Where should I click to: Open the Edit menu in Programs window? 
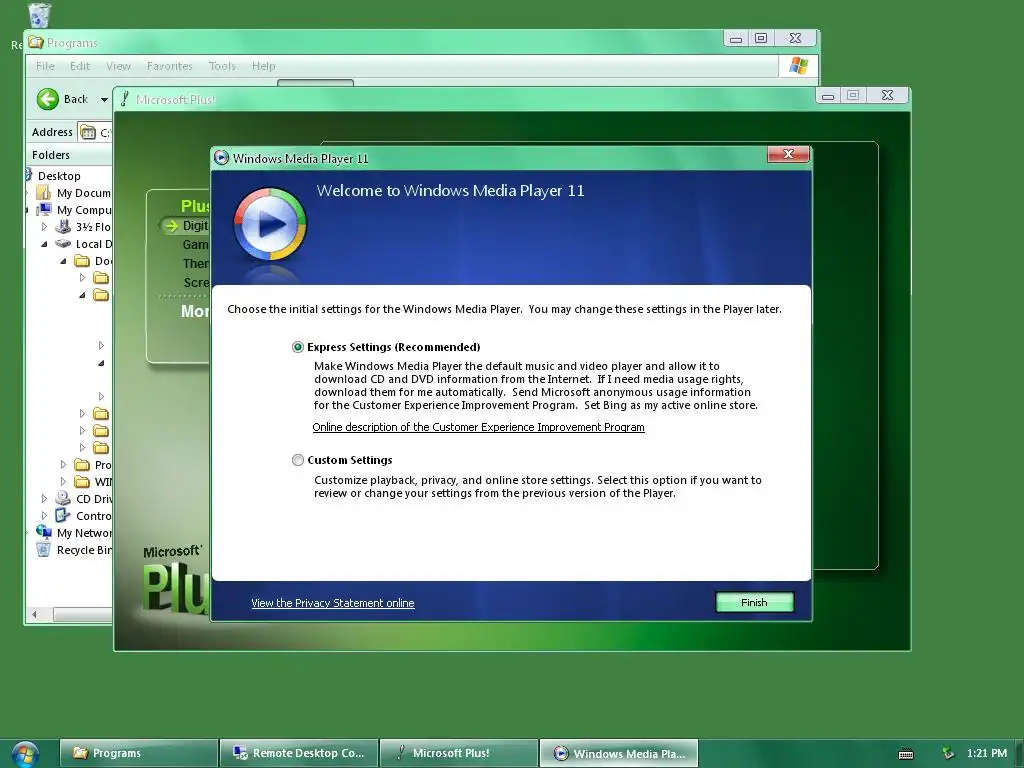tap(80, 66)
